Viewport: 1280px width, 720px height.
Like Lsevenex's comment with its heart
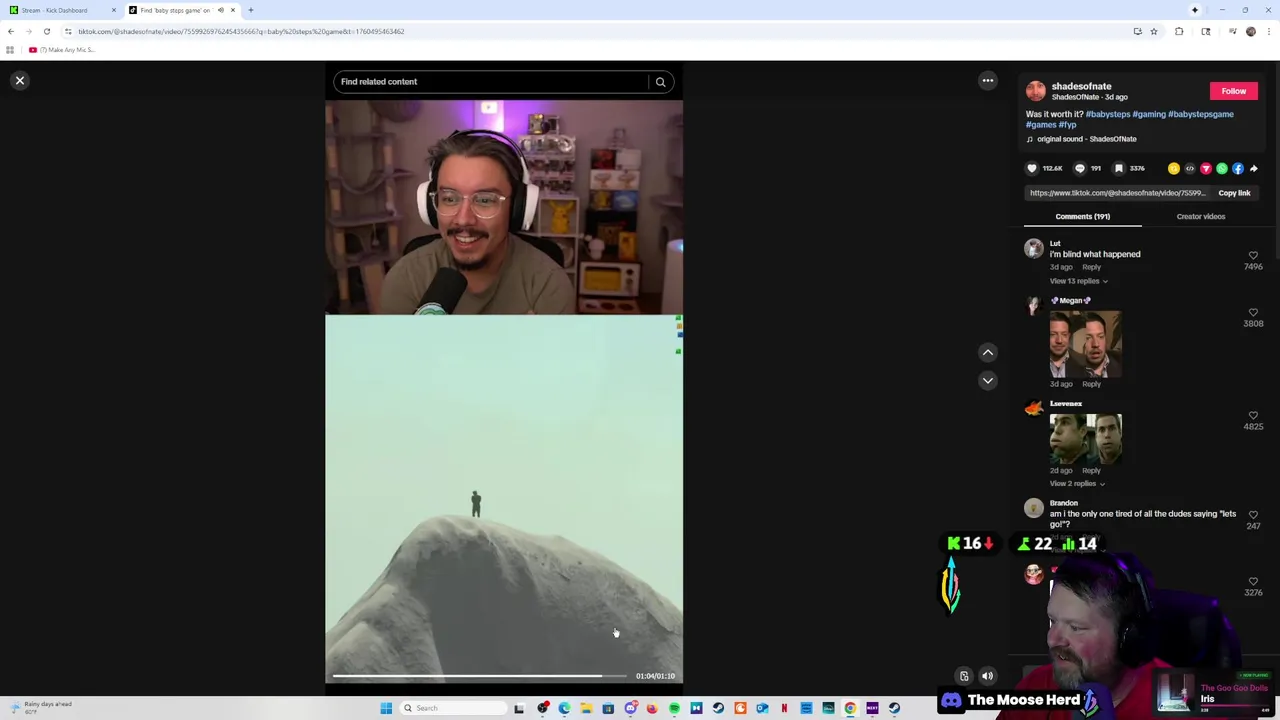[1253, 415]
